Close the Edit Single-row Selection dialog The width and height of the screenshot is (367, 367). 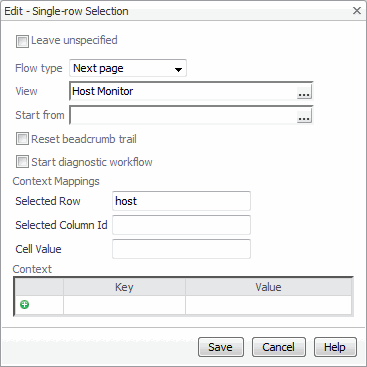(x=357, y=11)
